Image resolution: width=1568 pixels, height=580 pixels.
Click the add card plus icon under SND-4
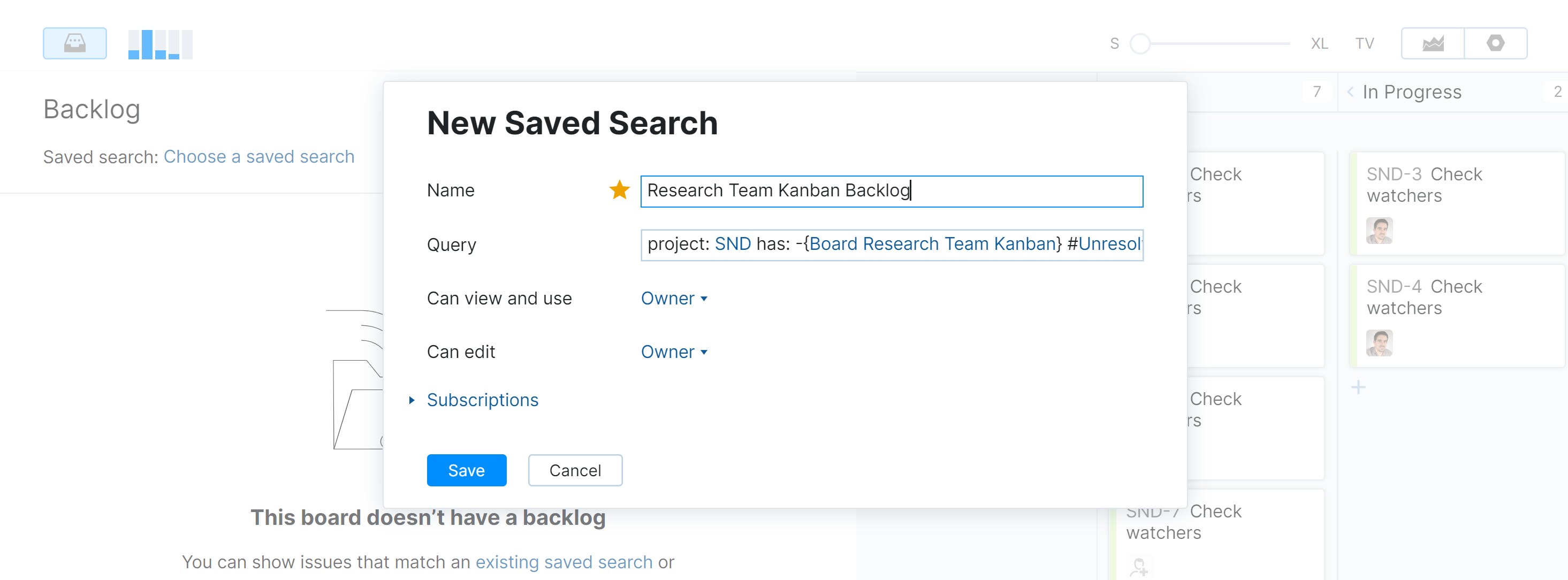point(1358,386)
